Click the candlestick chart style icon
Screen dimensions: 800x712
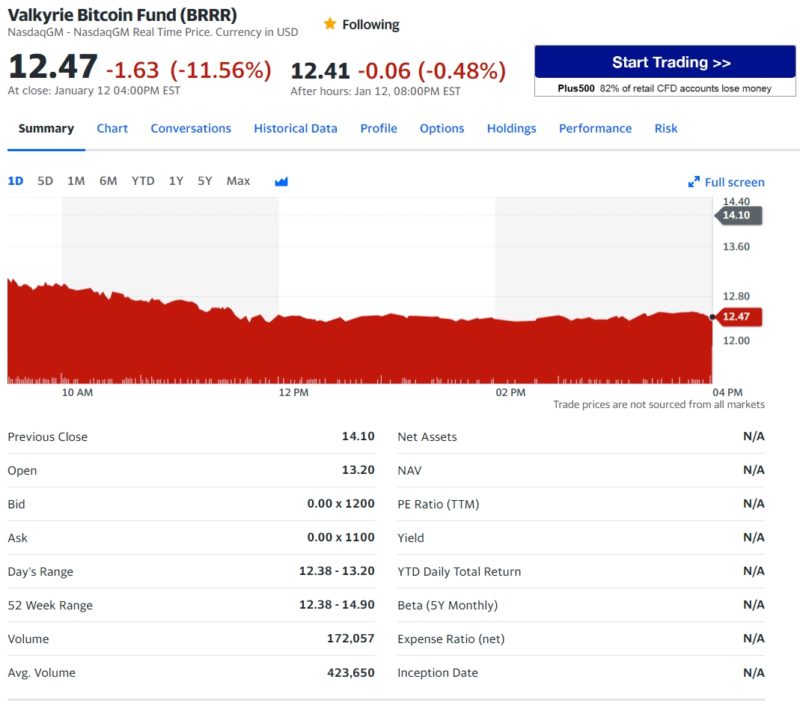[x=280, y=181]
